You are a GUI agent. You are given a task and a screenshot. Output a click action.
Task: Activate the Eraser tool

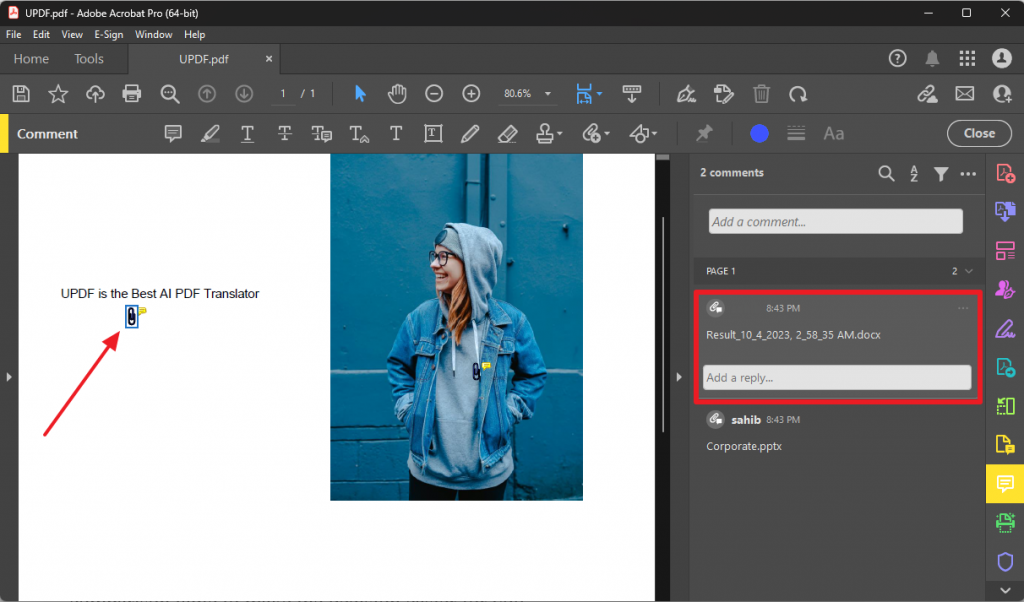pyautogui.click(x=506, y=133)
